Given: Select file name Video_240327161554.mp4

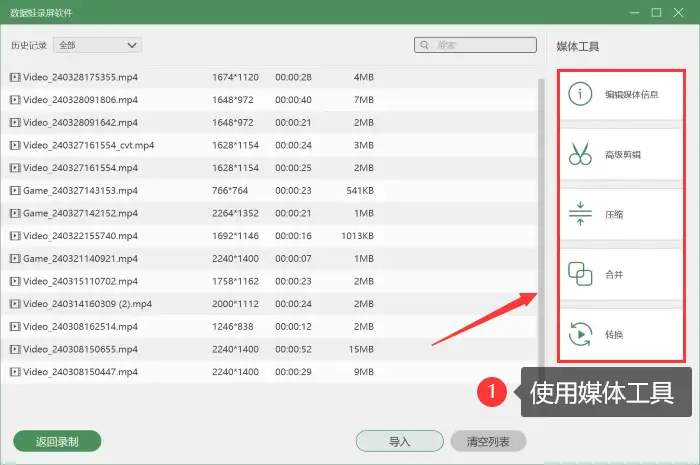Looking at the screenshot, I should [x=80, y=168].
